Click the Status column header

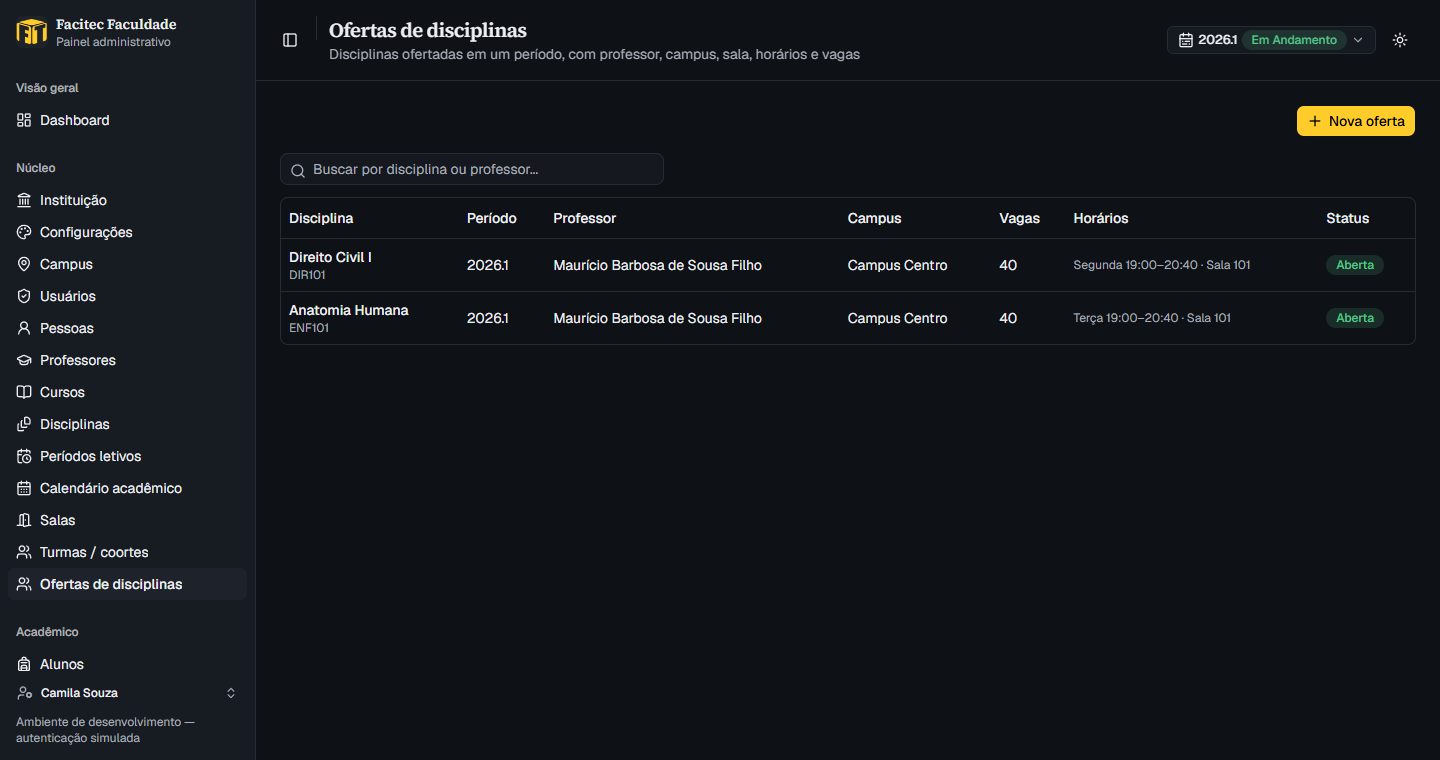[1348, 218]
